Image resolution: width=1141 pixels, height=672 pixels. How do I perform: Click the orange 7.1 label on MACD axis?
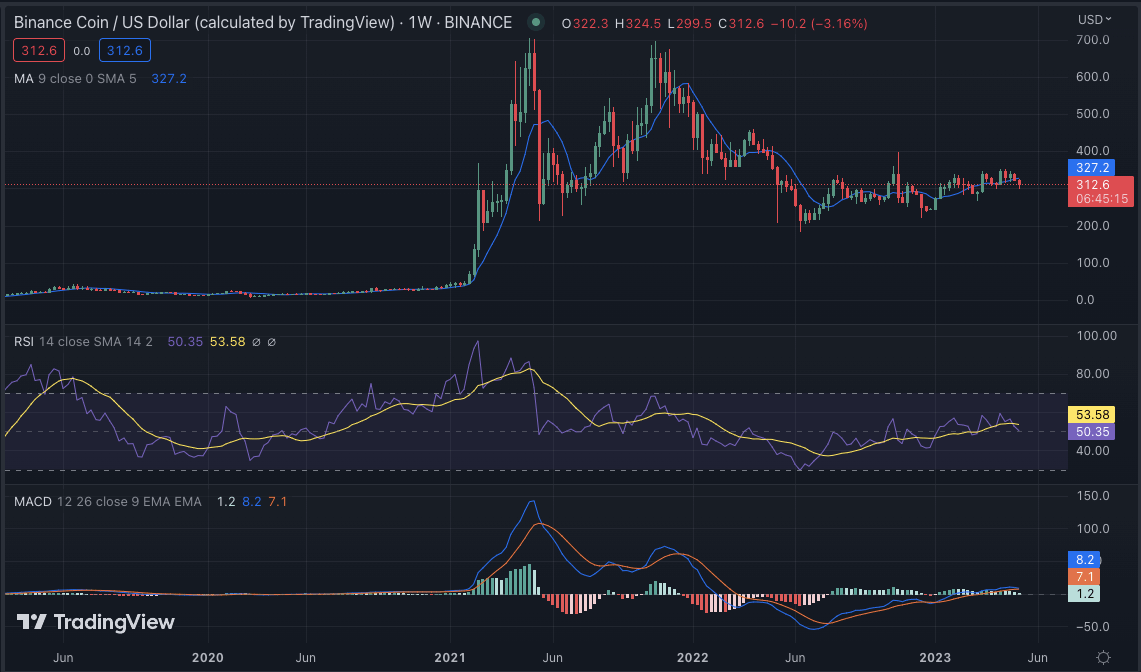(x=1084, y=577)
